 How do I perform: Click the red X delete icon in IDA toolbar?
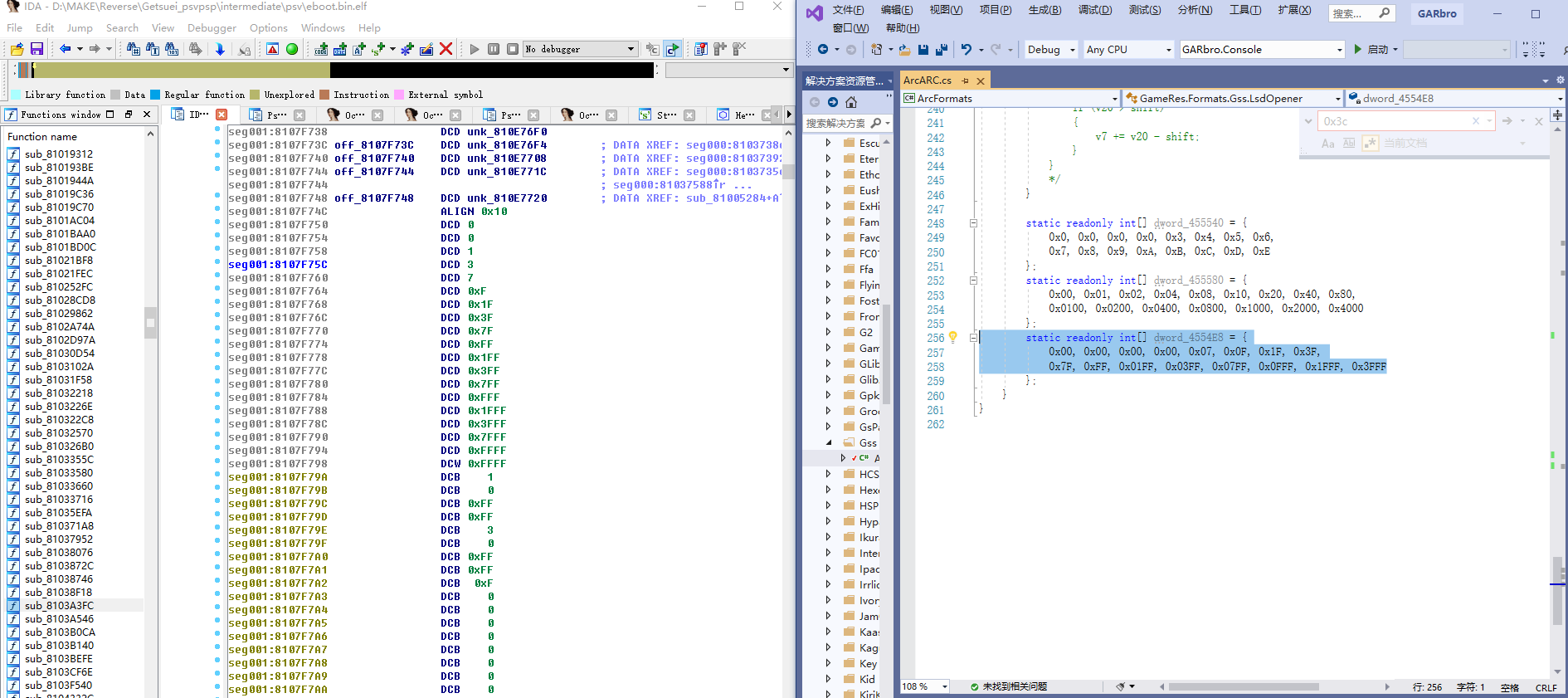coord(446,49)
